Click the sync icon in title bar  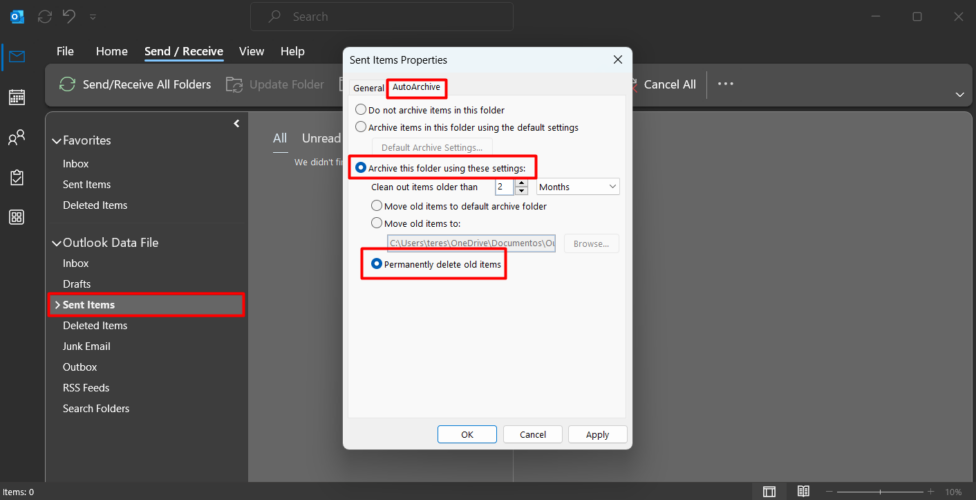(45, 17)
